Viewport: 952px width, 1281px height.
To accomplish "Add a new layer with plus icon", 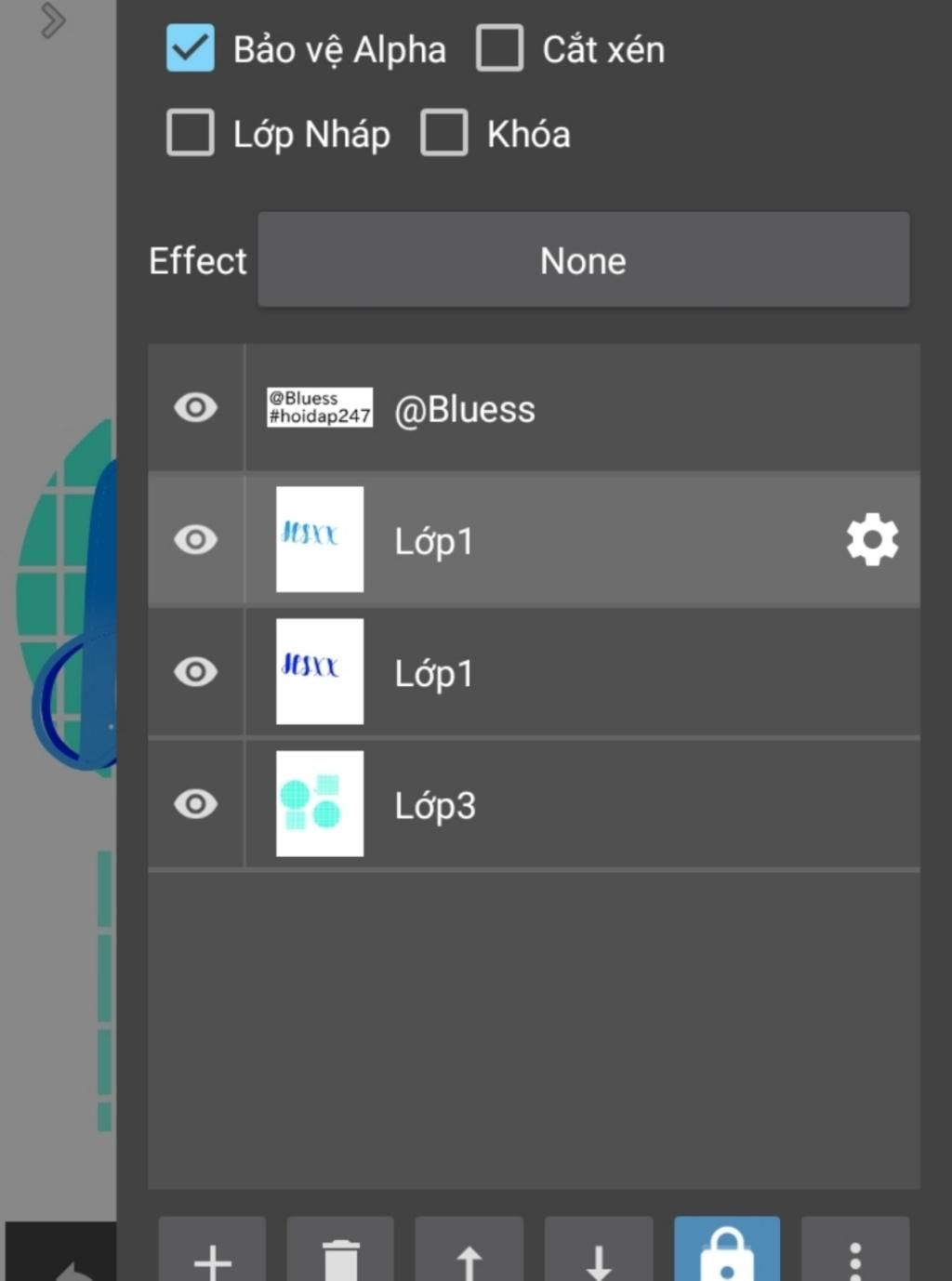I will 213,1251.
